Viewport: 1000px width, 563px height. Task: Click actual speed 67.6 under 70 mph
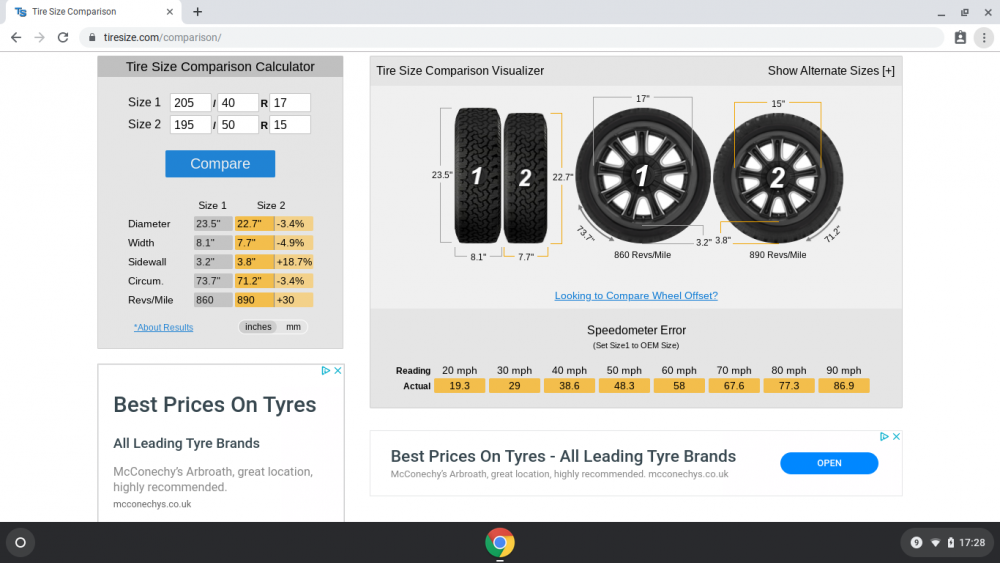click(x=733, y=386)
